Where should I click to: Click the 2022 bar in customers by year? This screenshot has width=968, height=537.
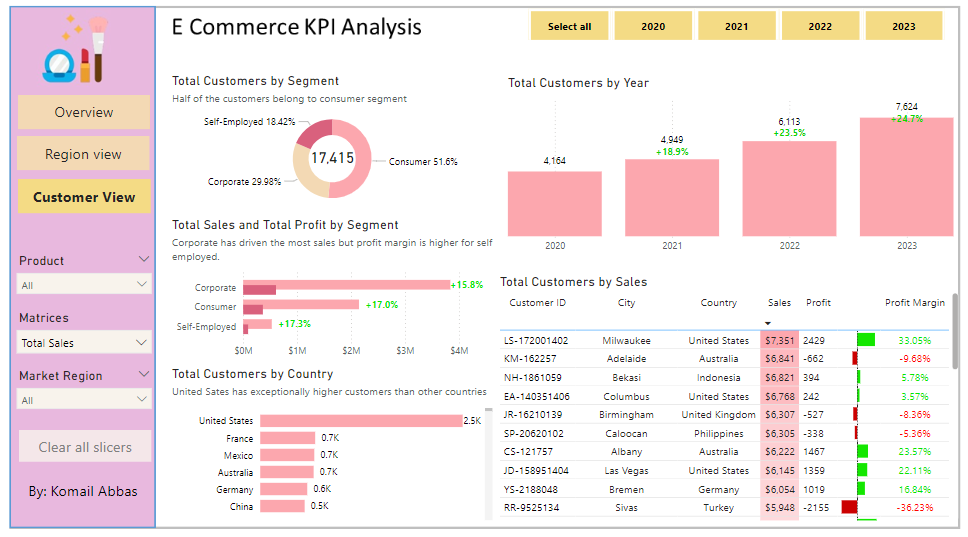coord(789,188)
